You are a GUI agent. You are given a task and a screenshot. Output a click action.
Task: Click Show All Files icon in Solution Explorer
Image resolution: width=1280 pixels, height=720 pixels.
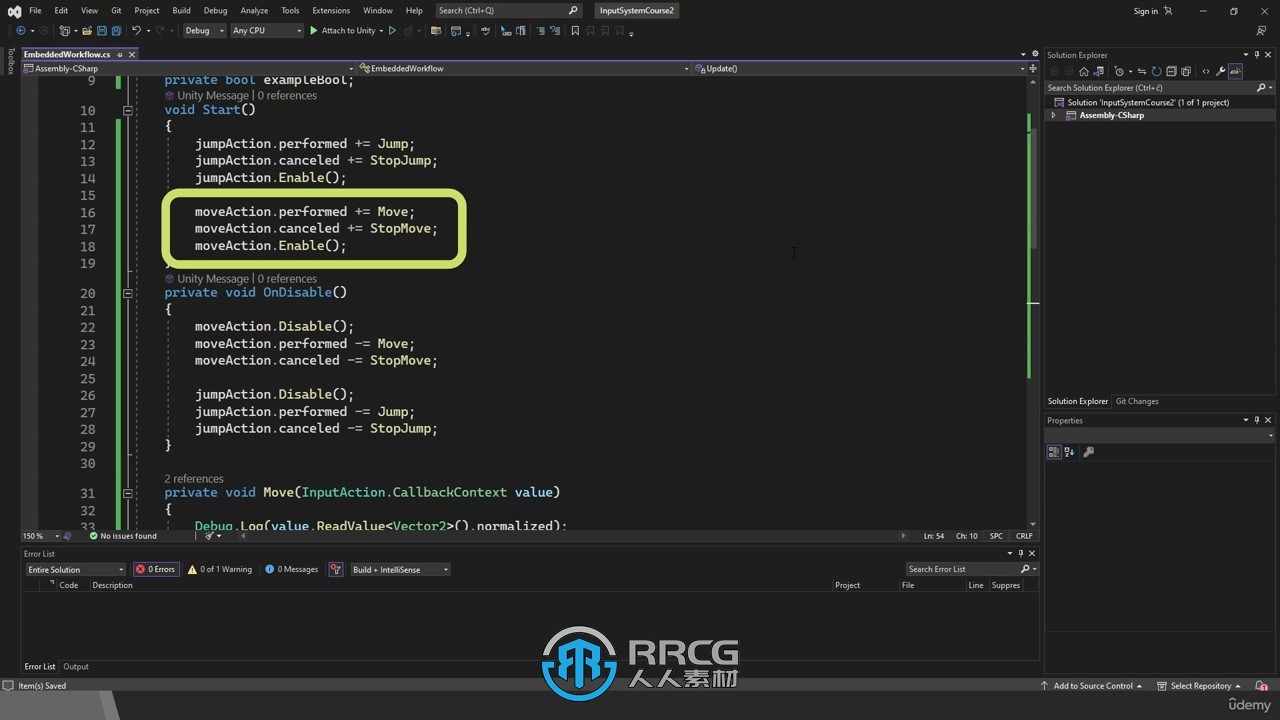tap(1186, 72)
